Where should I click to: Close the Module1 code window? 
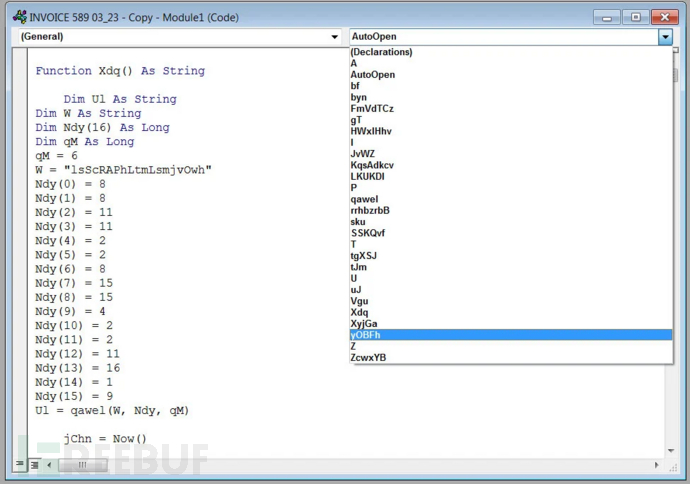point(663,17)
